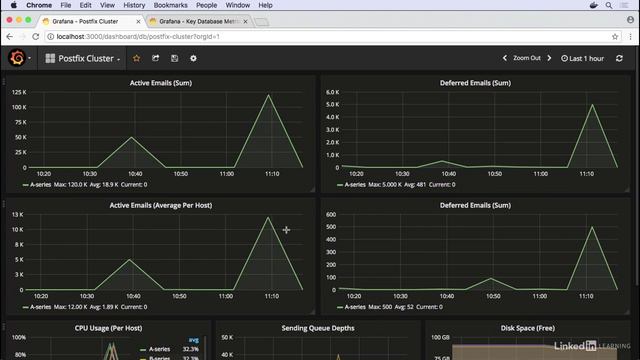Viewport: 640px width, 360px height.
Task: Star the Postfix Cluster dashboard
Action: click(x=136, y=58)
